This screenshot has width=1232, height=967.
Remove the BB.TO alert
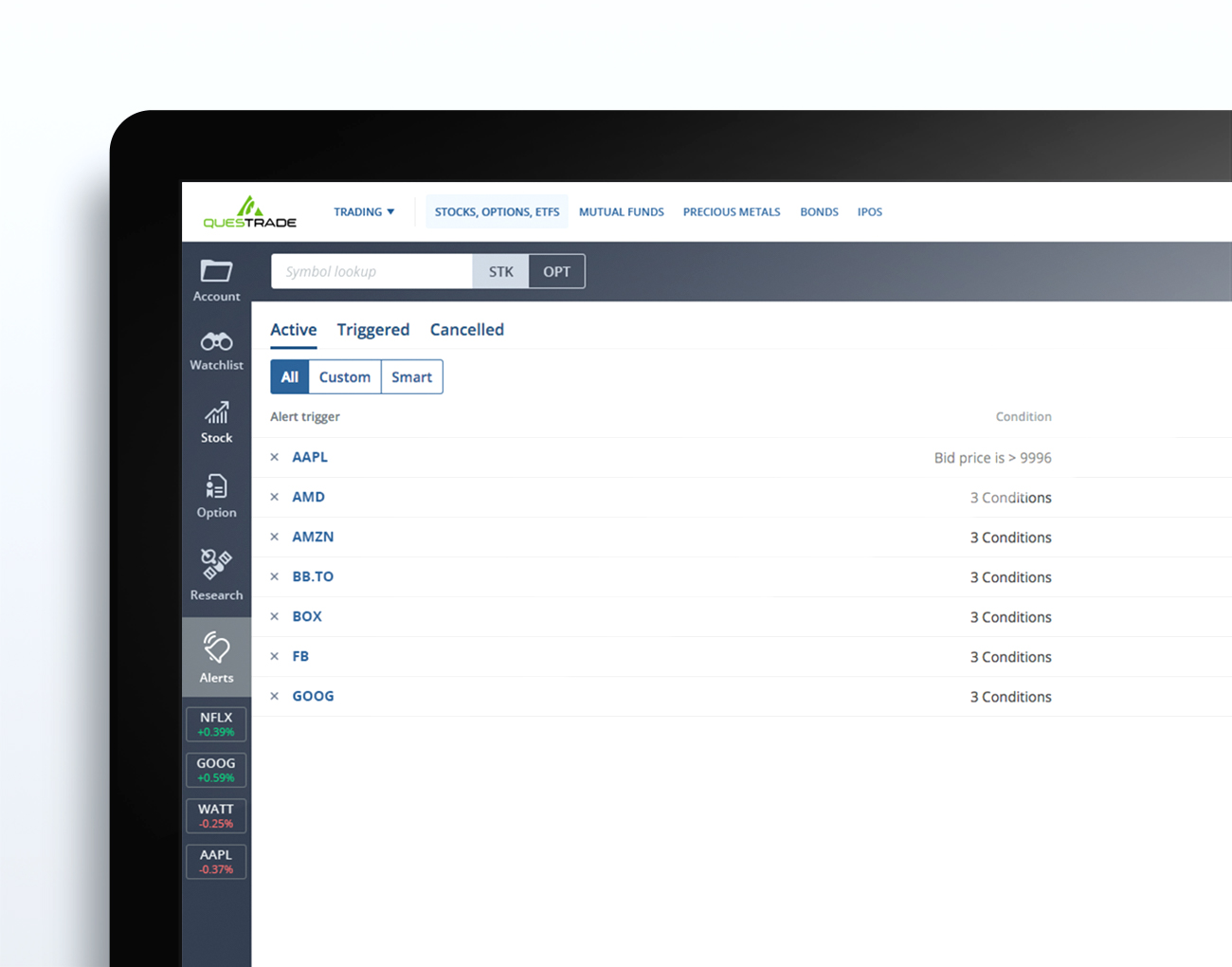pos(274,576)
